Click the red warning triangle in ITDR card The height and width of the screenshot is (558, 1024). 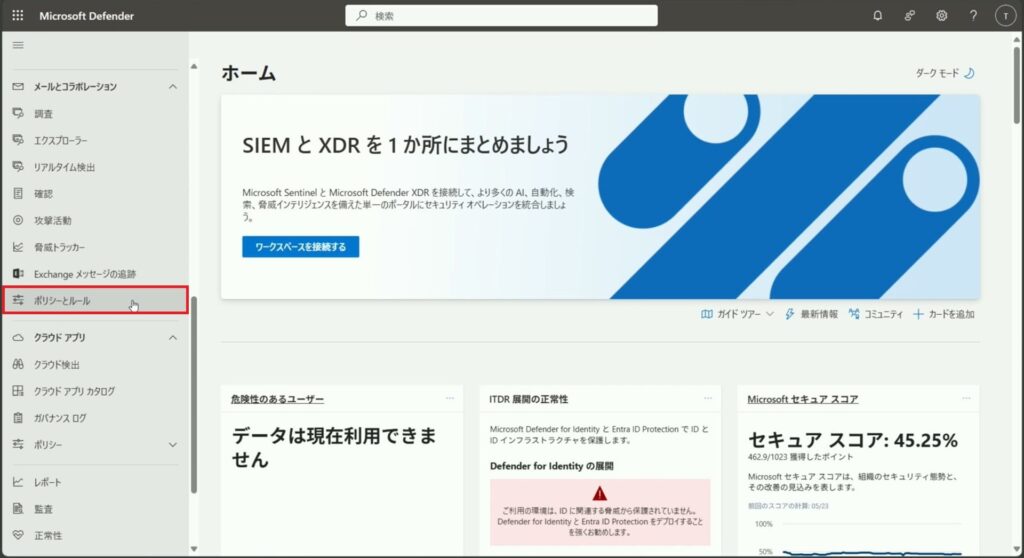(x=600, y=493)
